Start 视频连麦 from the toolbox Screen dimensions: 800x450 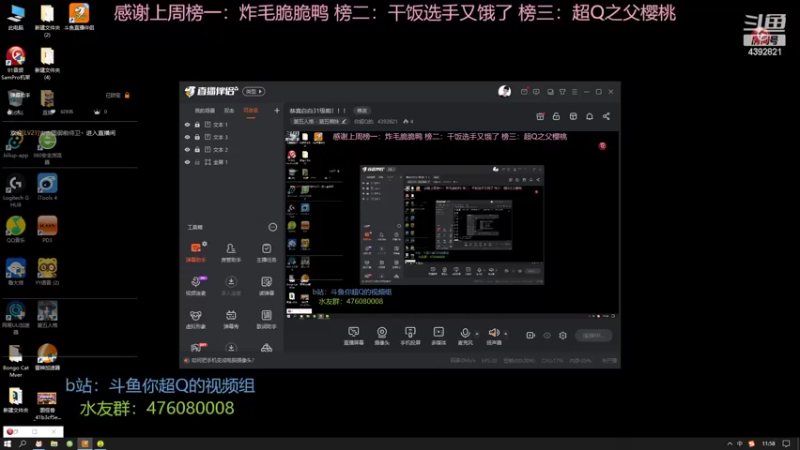(196, 286)
